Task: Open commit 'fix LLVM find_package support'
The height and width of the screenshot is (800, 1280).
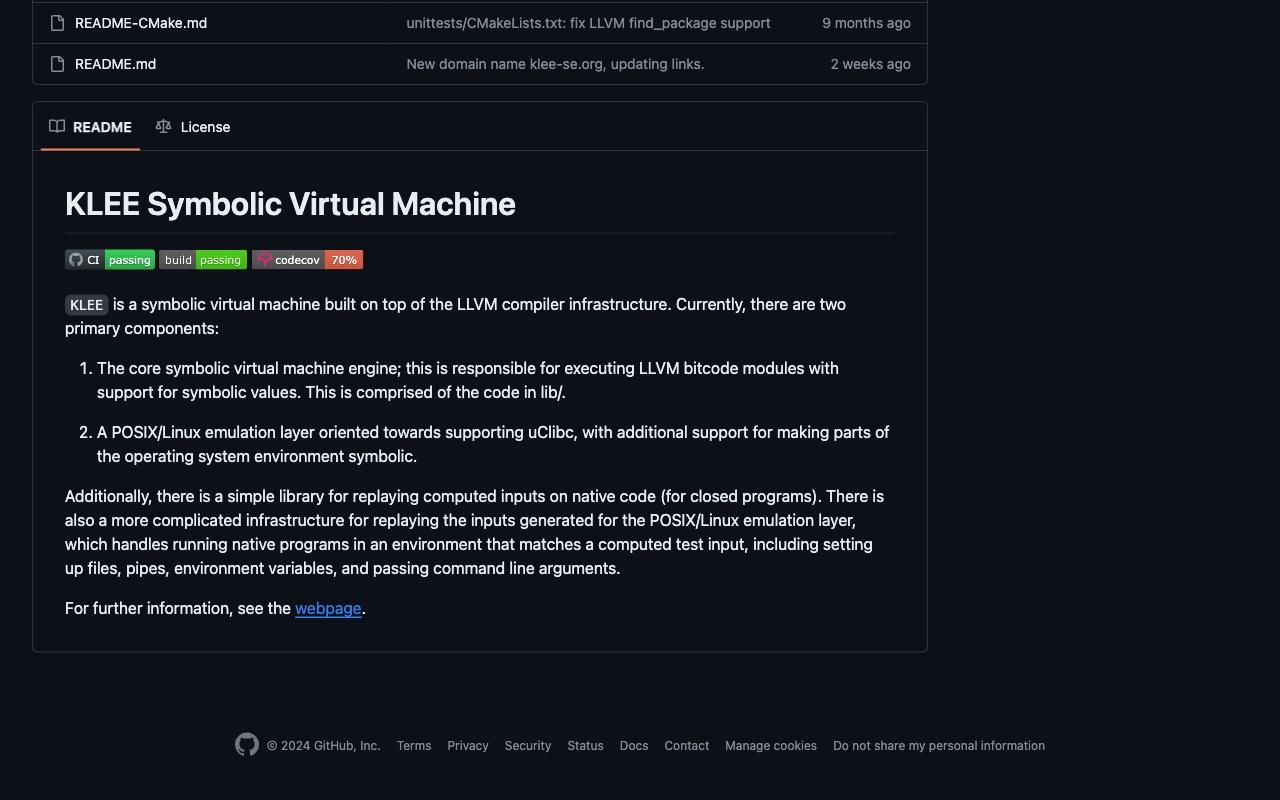Action: [x=588, y=23]
